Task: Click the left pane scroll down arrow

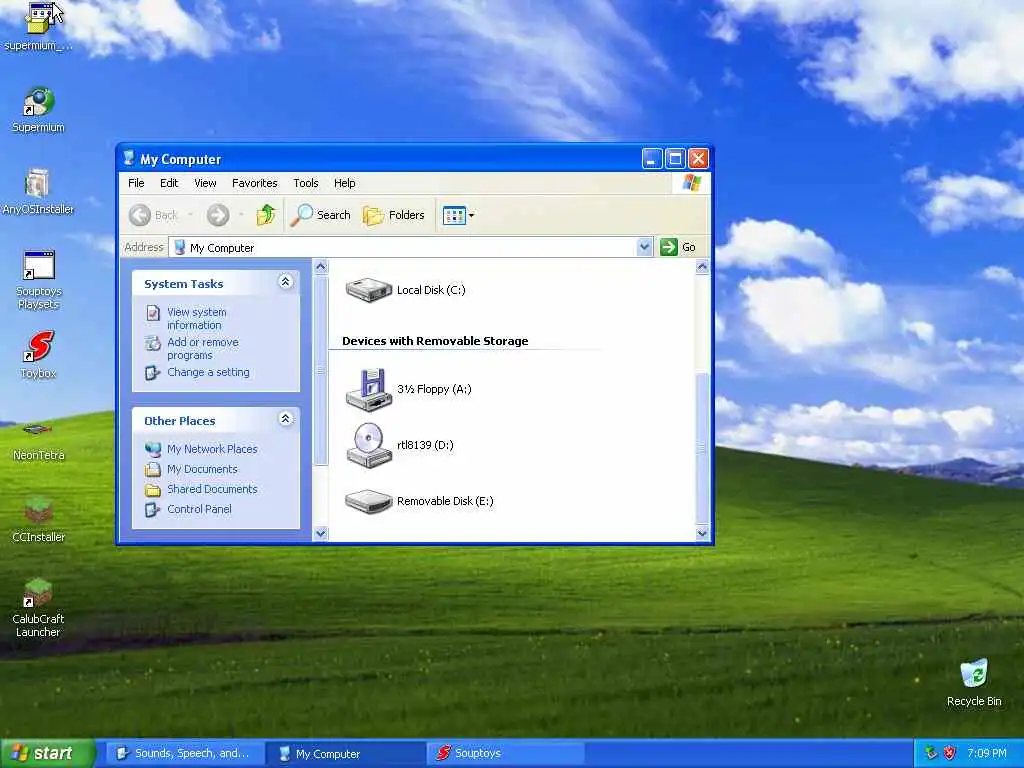Action: pyautogui.click(x=321, y=534)
